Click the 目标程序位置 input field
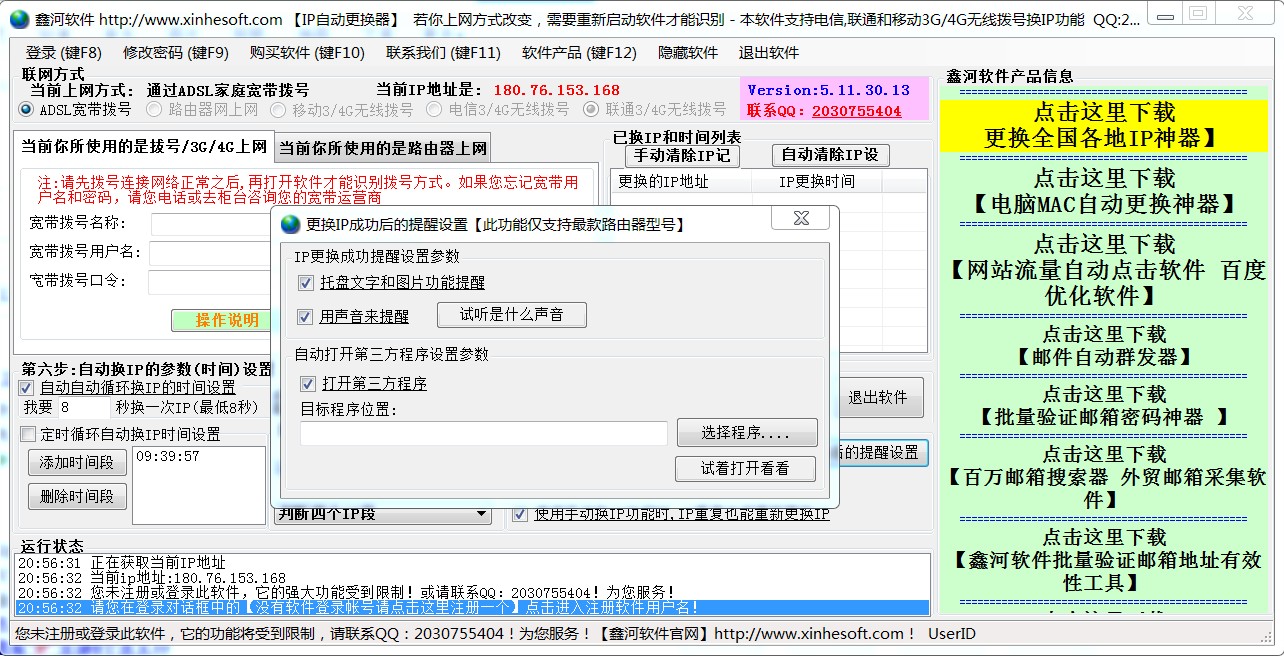 (x=484, y=432)
